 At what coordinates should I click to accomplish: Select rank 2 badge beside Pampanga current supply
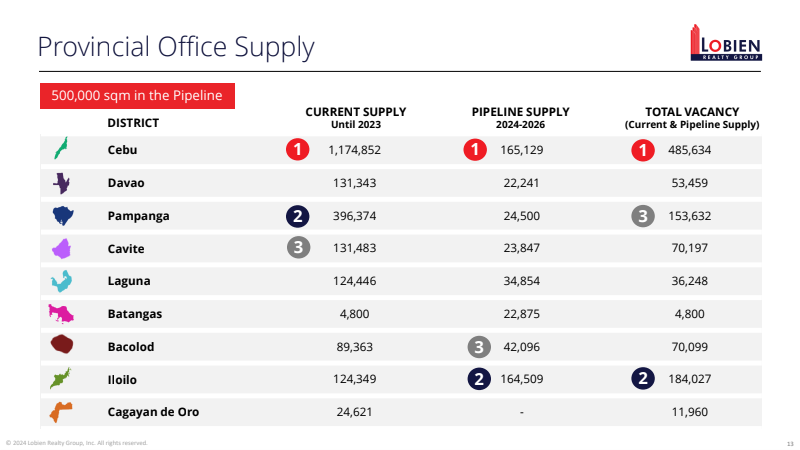click(x=297, y=216)
